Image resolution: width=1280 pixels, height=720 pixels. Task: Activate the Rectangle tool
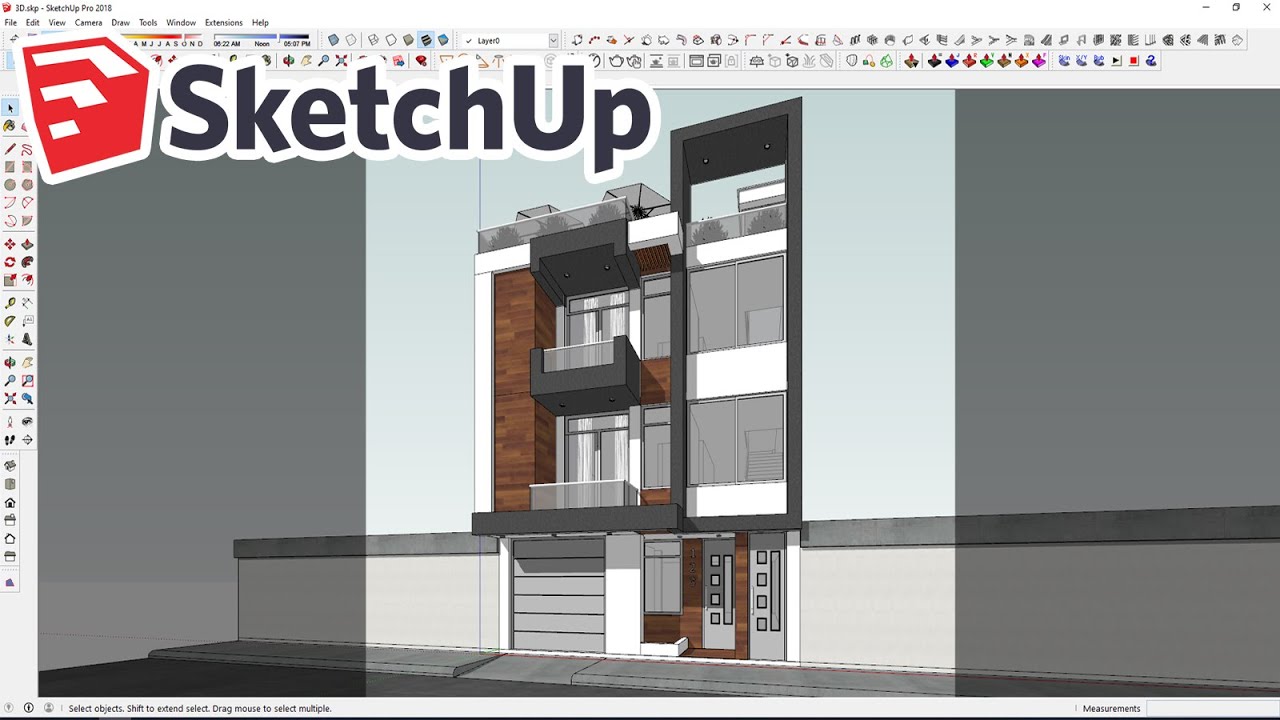(x=10, y=167)
